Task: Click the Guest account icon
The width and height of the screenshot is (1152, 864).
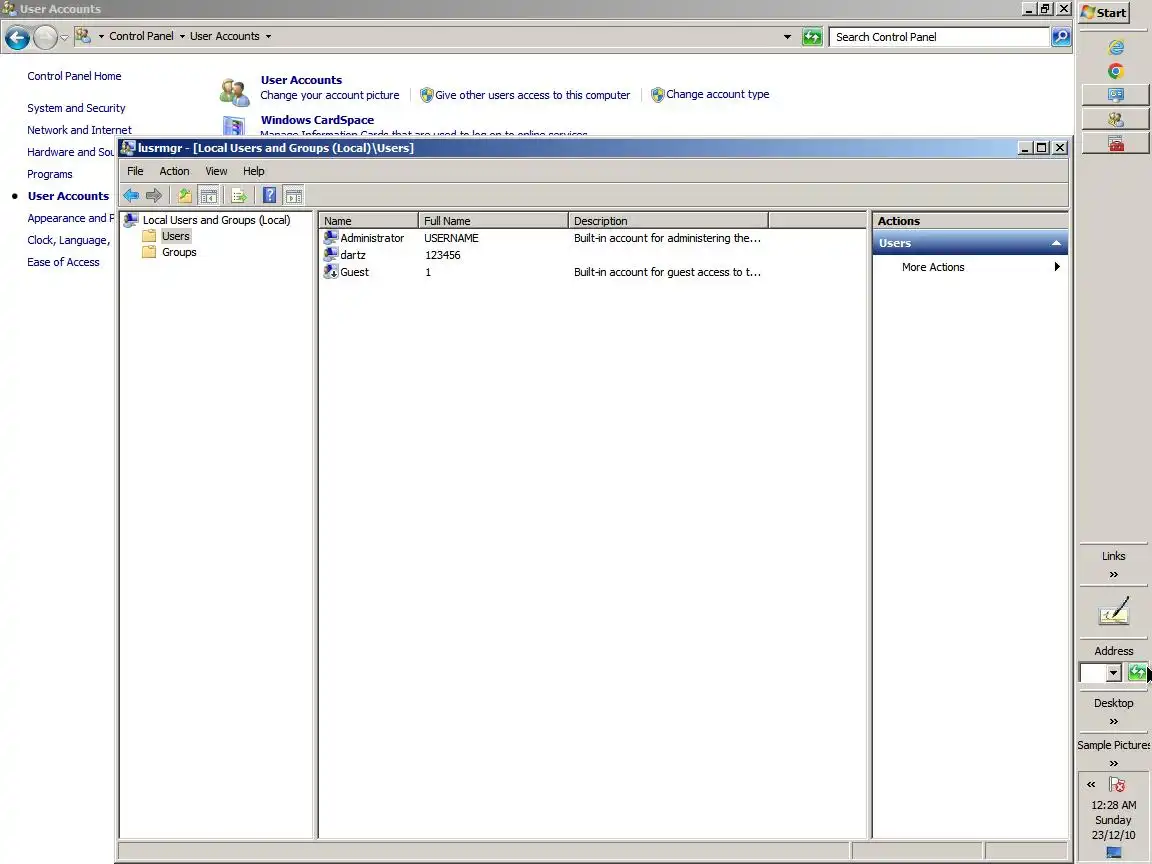Action: 331,272
